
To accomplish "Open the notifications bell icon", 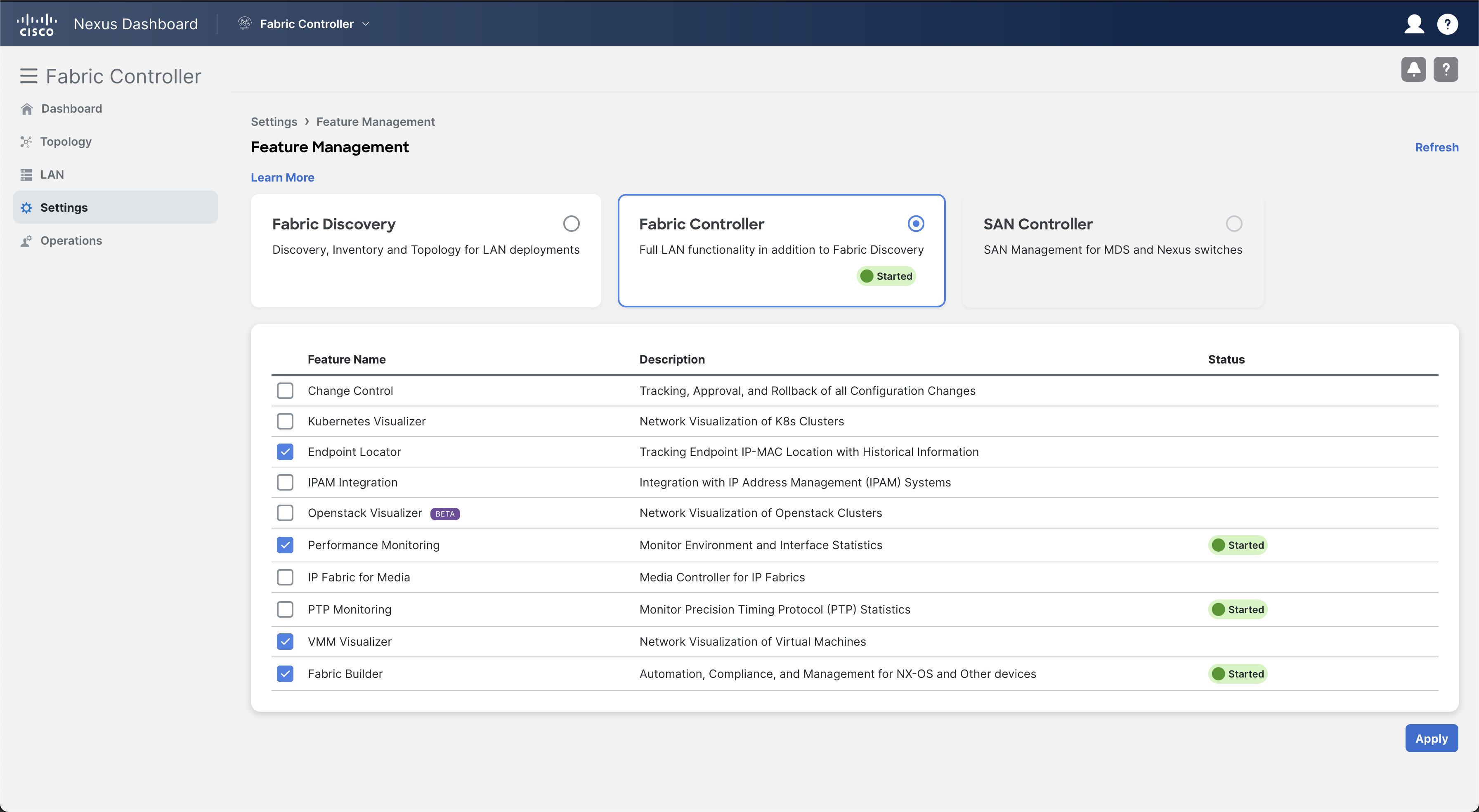I will coord(1413,69).
